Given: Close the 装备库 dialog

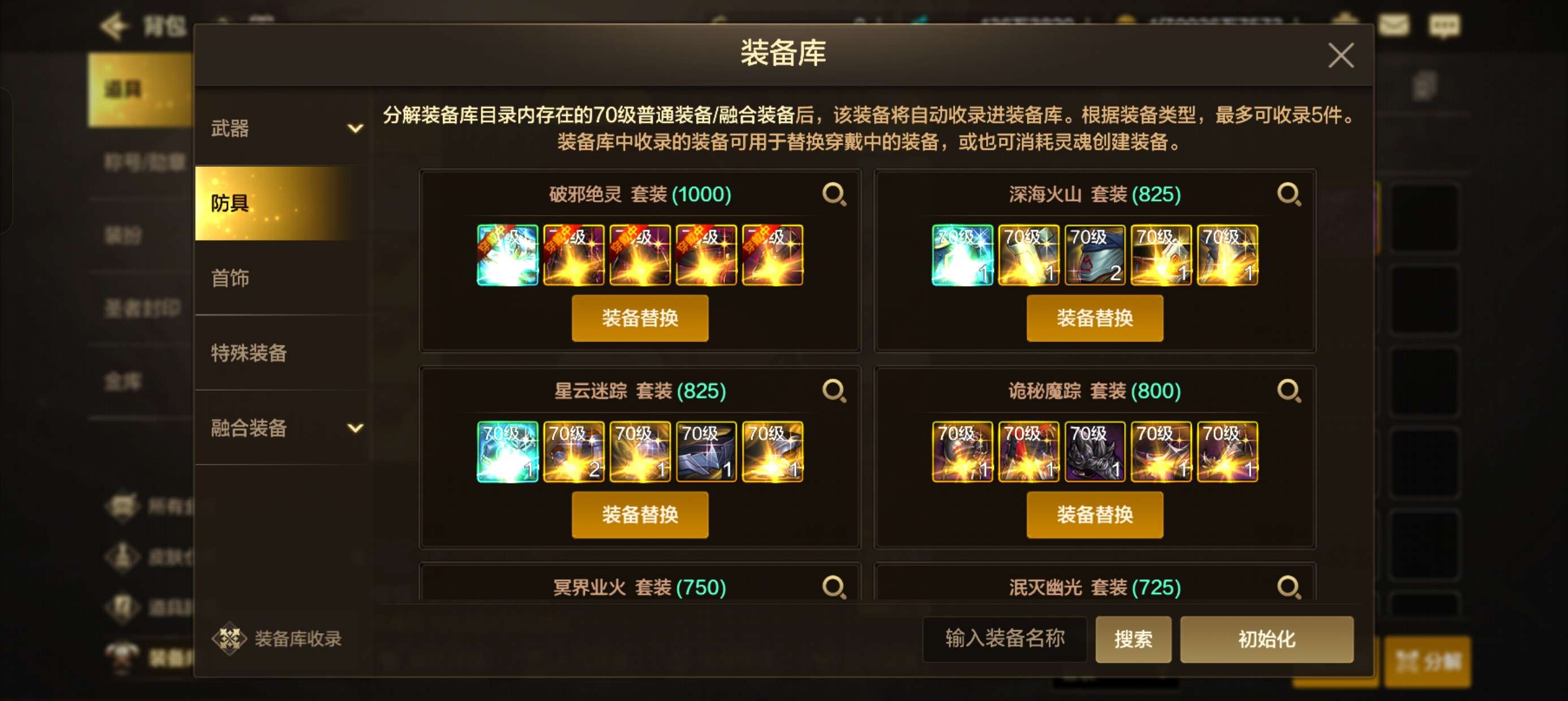Looking at the screenshot, I should pos(1341,55).
